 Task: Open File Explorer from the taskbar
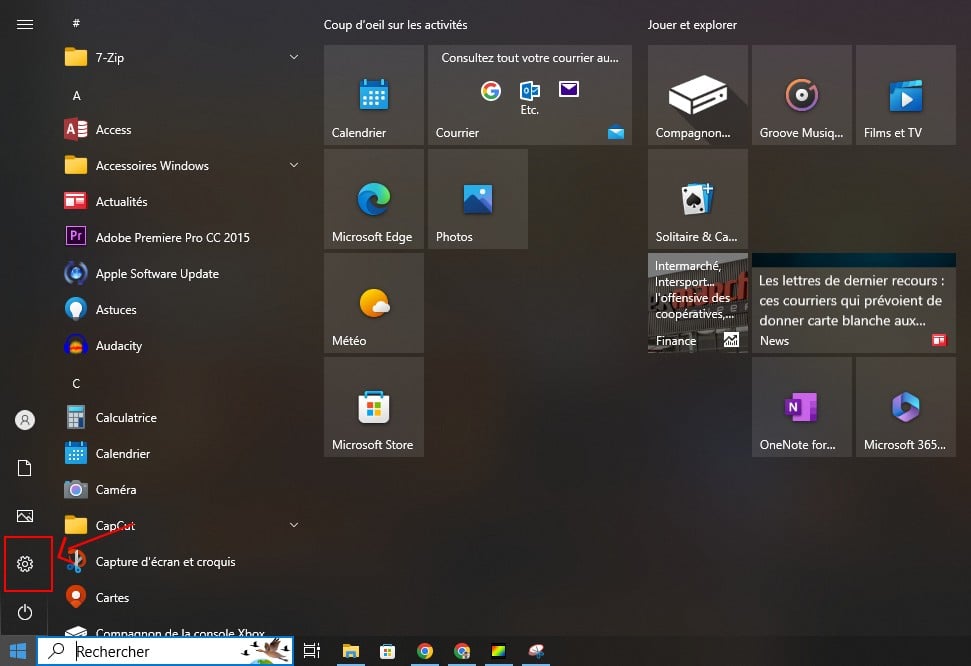(x=351, y=651)
